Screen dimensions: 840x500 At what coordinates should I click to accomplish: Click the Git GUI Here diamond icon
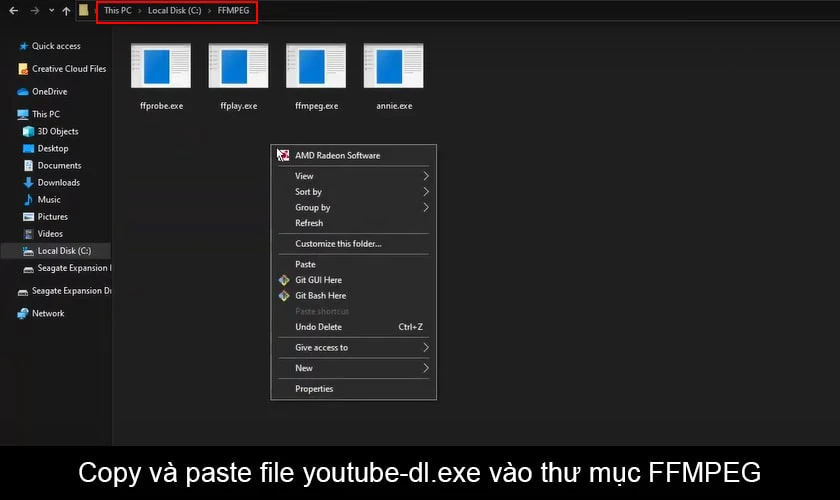click(x=284, y=280)
